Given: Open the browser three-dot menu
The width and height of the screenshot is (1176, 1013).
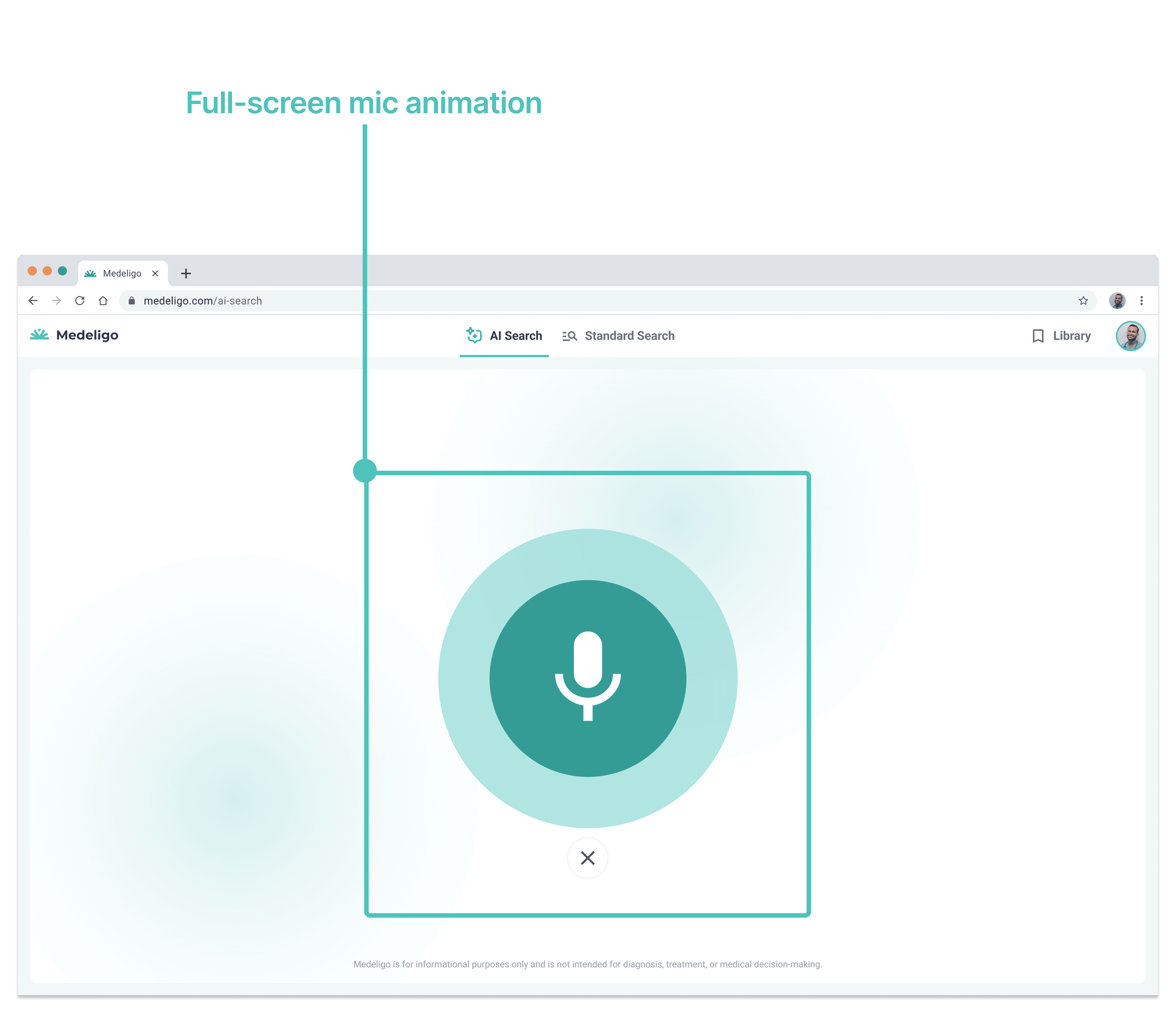Looking at the screenshot, I should click(1141, 301).
